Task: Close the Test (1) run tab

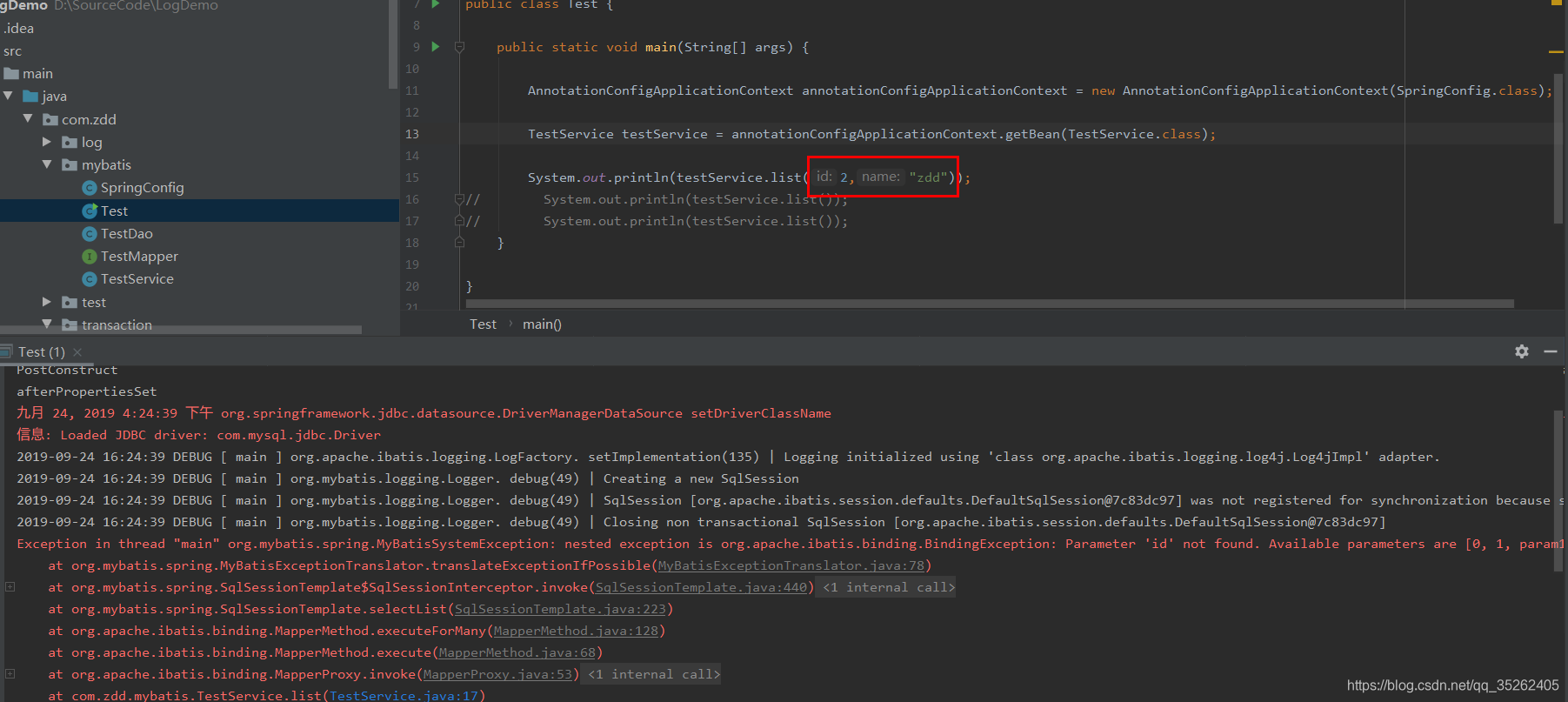Action: (x=77, y=352)
